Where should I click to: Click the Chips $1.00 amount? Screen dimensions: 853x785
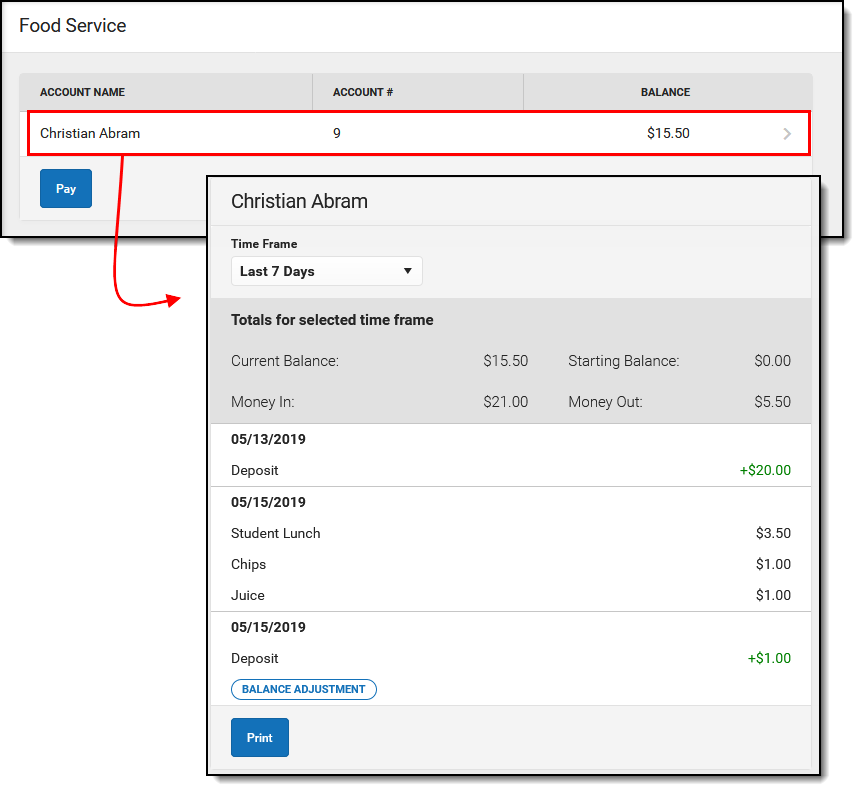(x=773, y=564)
